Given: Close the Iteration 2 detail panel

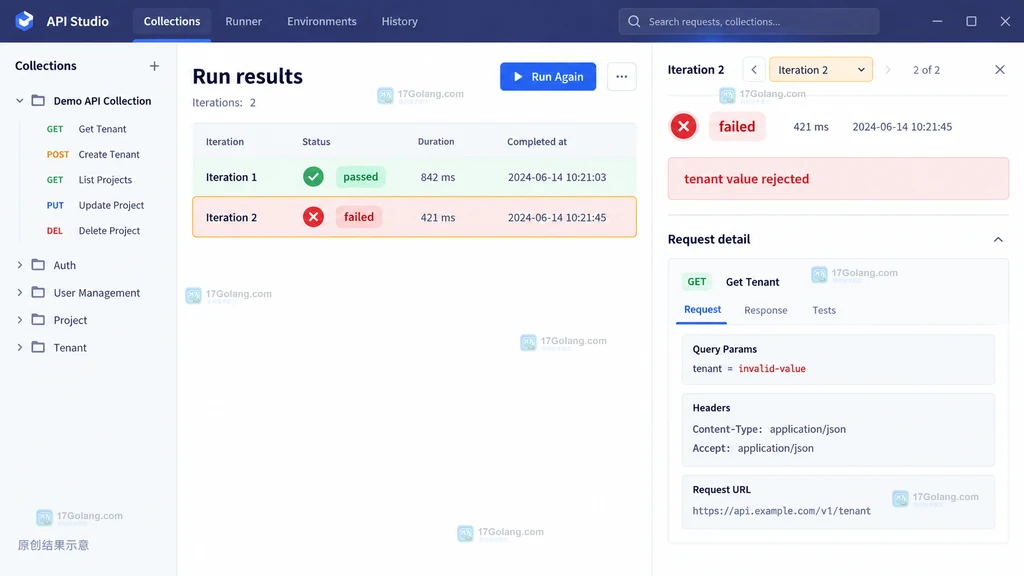Looking at the screenshot, I should click(x=999, y=70).
